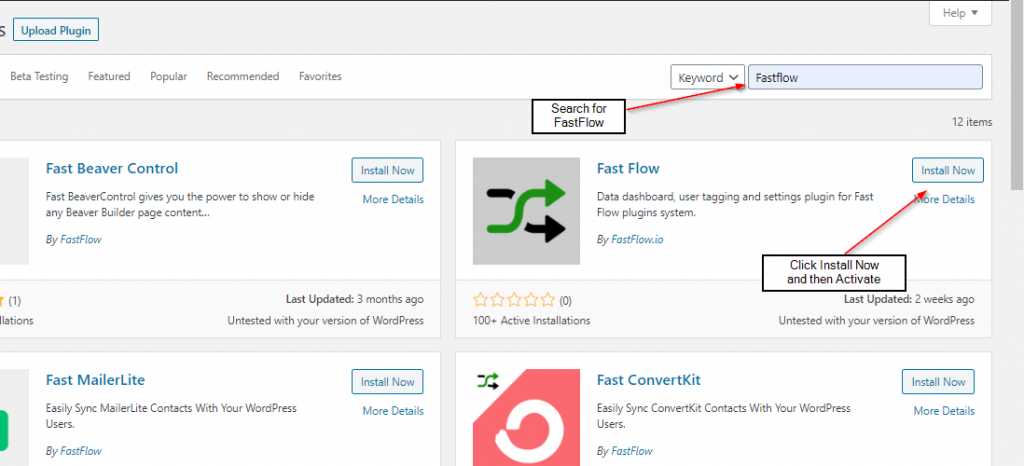Open FastFlow author link under Fast MailerLite

[81, 451]
